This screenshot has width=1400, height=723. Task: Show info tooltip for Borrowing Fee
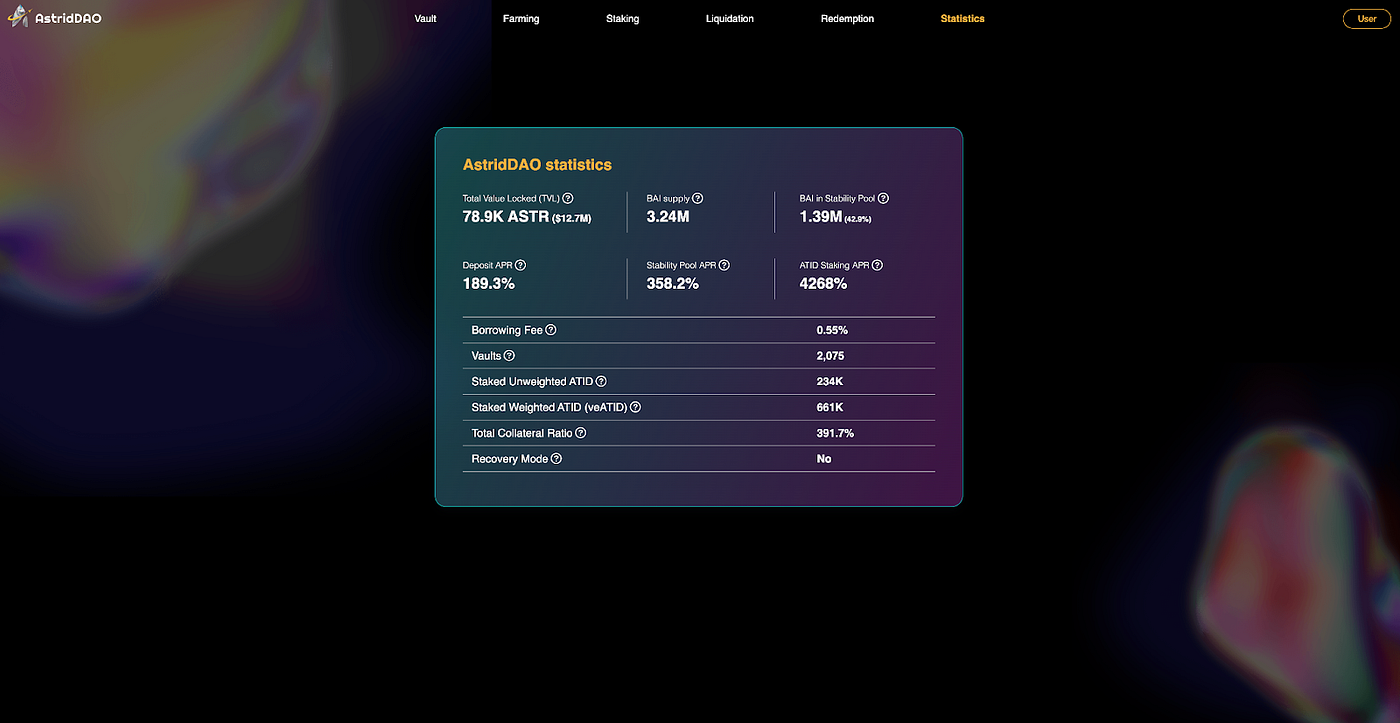tap(551, 330)
